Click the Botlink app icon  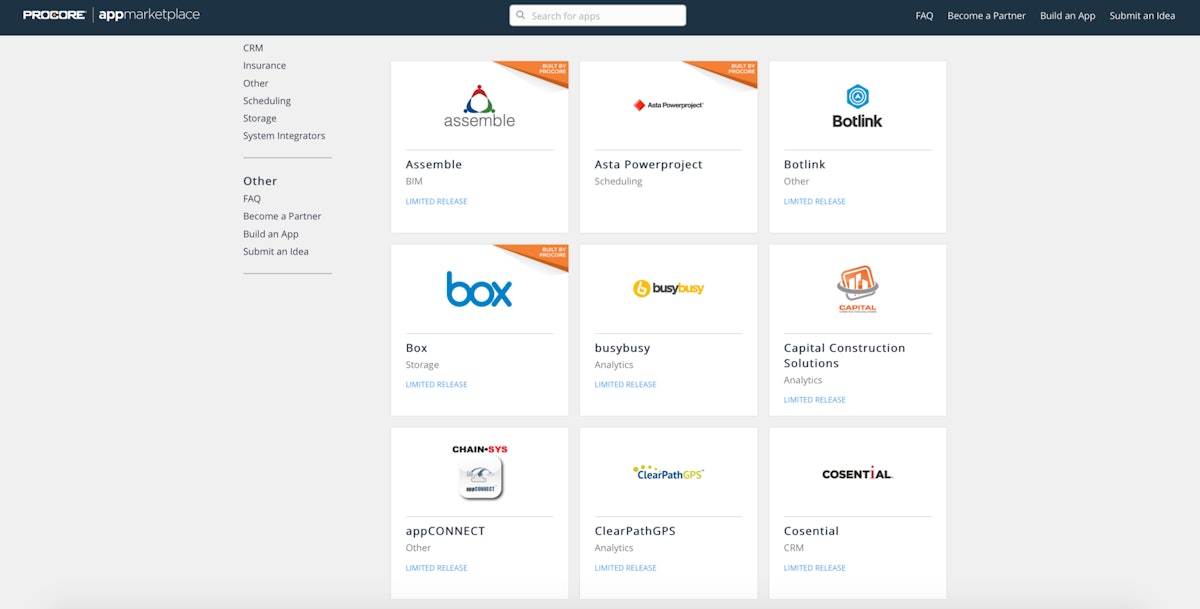pyautogui.click(x=857, y=103)
